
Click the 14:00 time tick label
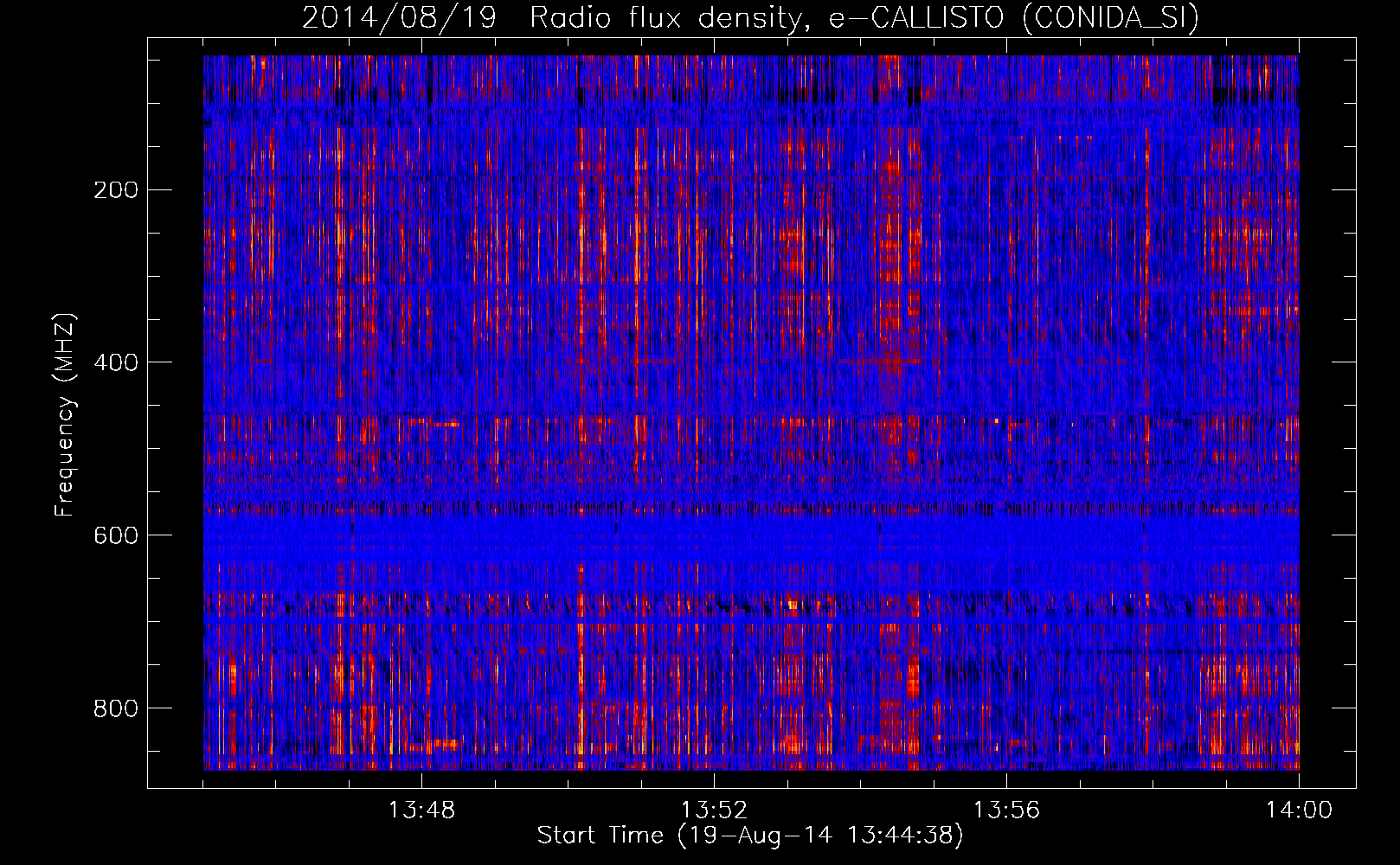point(1299,811)
